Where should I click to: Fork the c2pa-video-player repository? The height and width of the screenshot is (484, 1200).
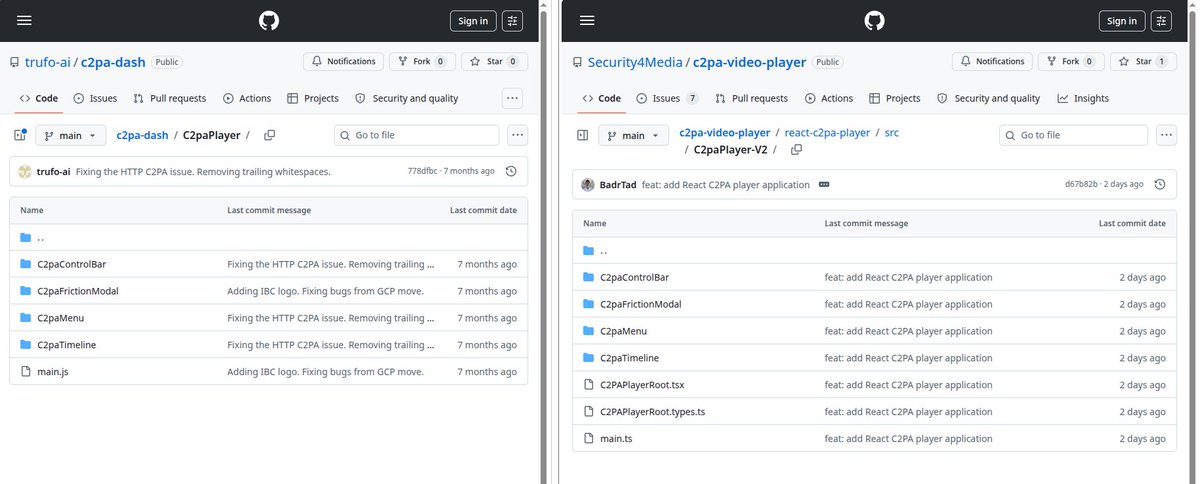coord(1072,61)
